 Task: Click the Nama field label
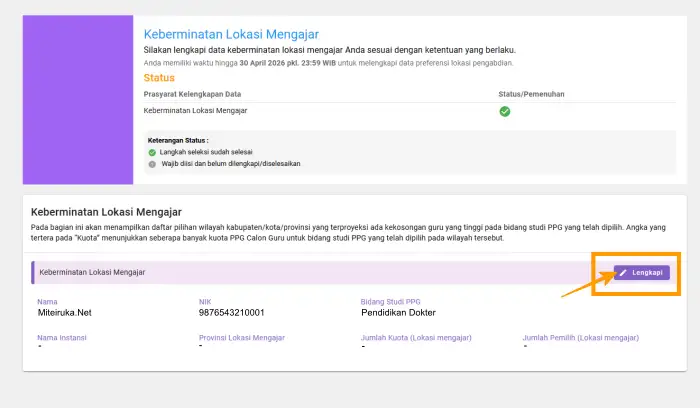(x=47, y=302)
